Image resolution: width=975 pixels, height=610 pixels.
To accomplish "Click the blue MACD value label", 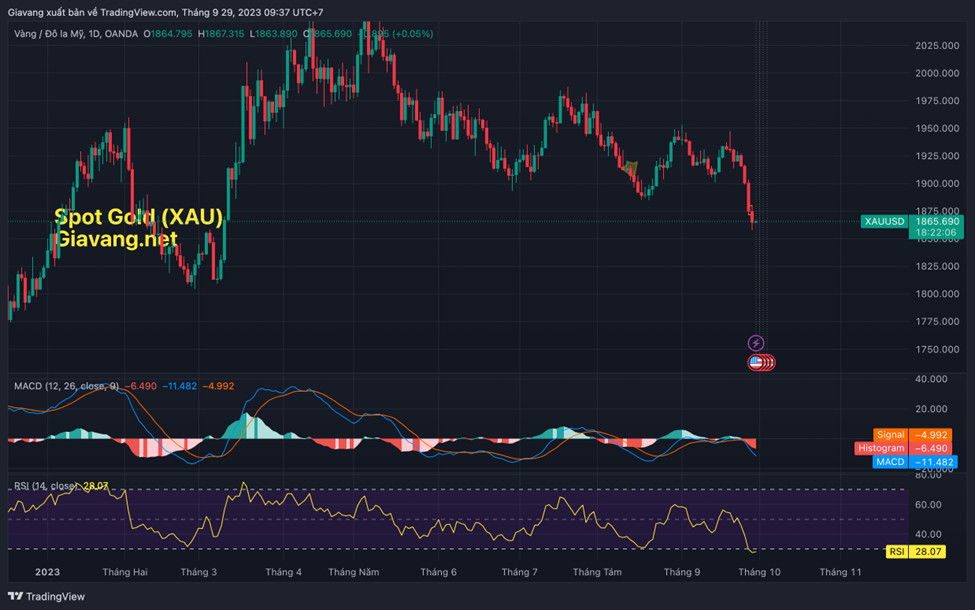I will [x=889, y=462].
